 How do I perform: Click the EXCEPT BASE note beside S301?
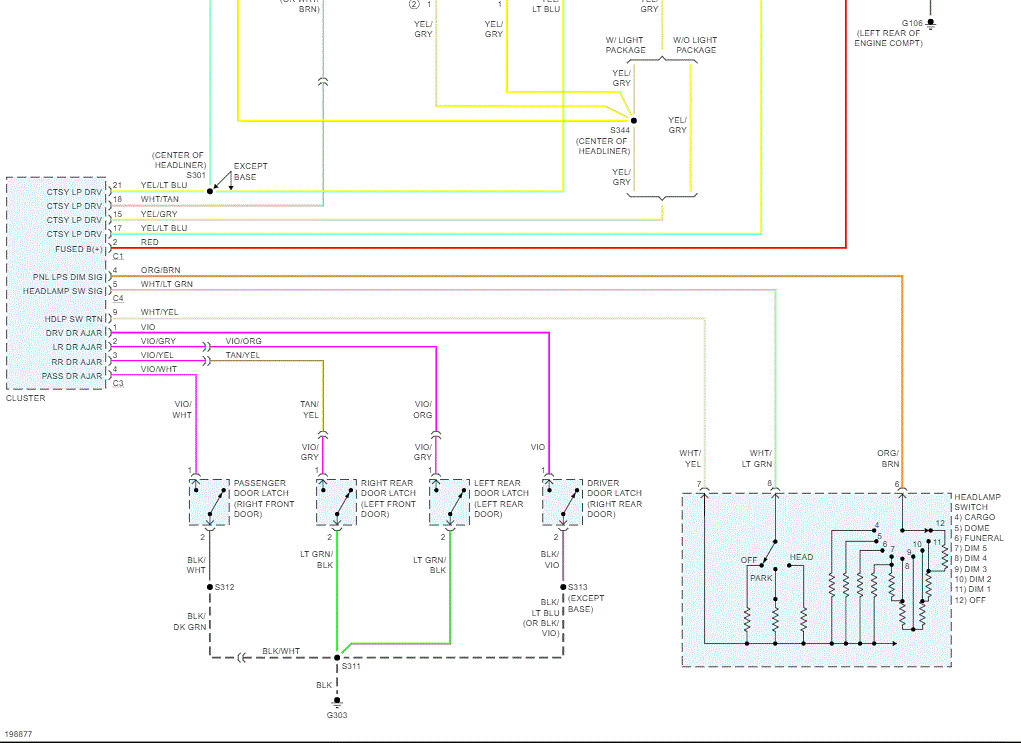pyautogui.click(x=250, y=171)
